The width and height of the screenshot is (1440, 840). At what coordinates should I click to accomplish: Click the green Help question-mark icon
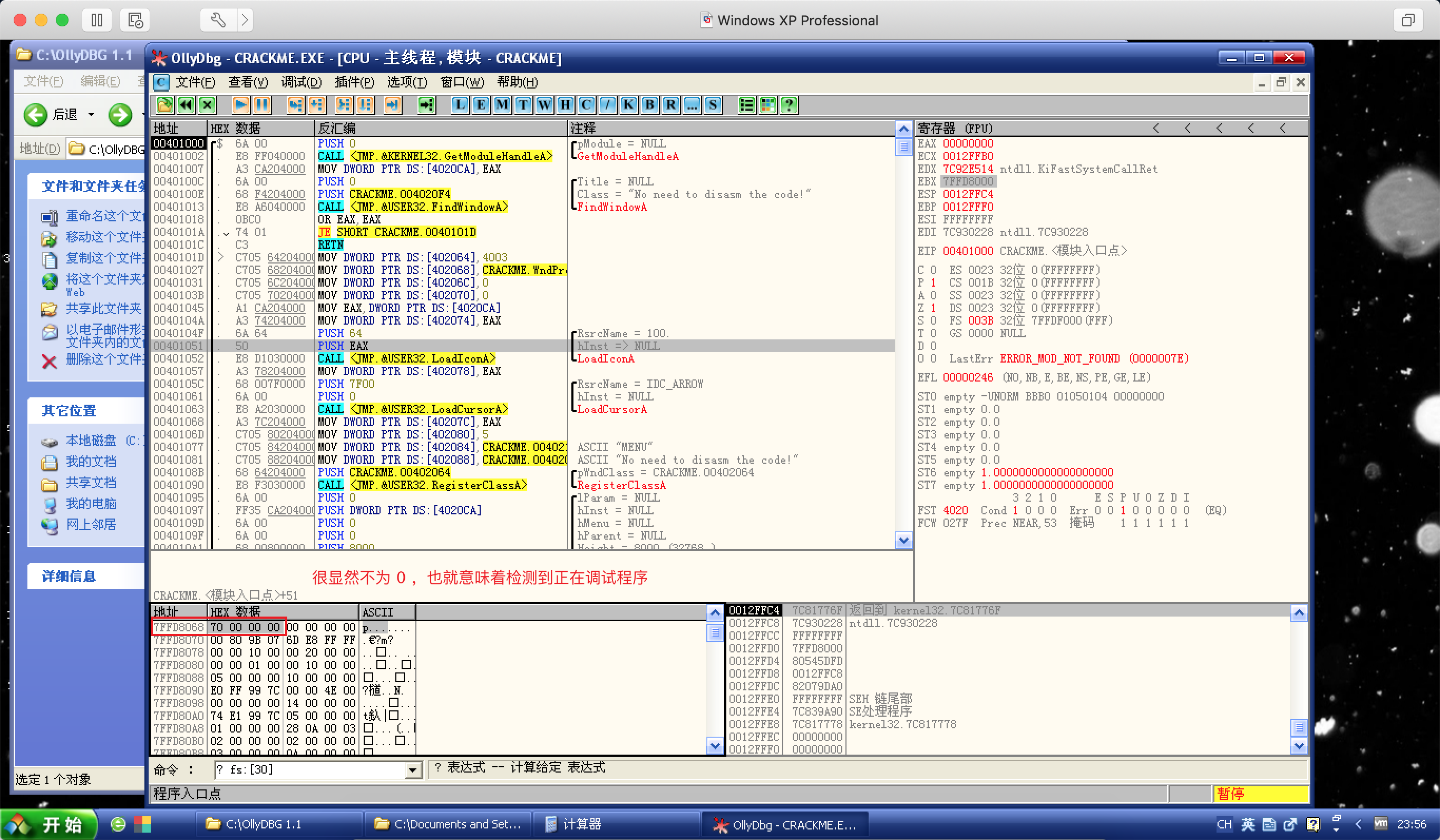[x=789, y=104]
